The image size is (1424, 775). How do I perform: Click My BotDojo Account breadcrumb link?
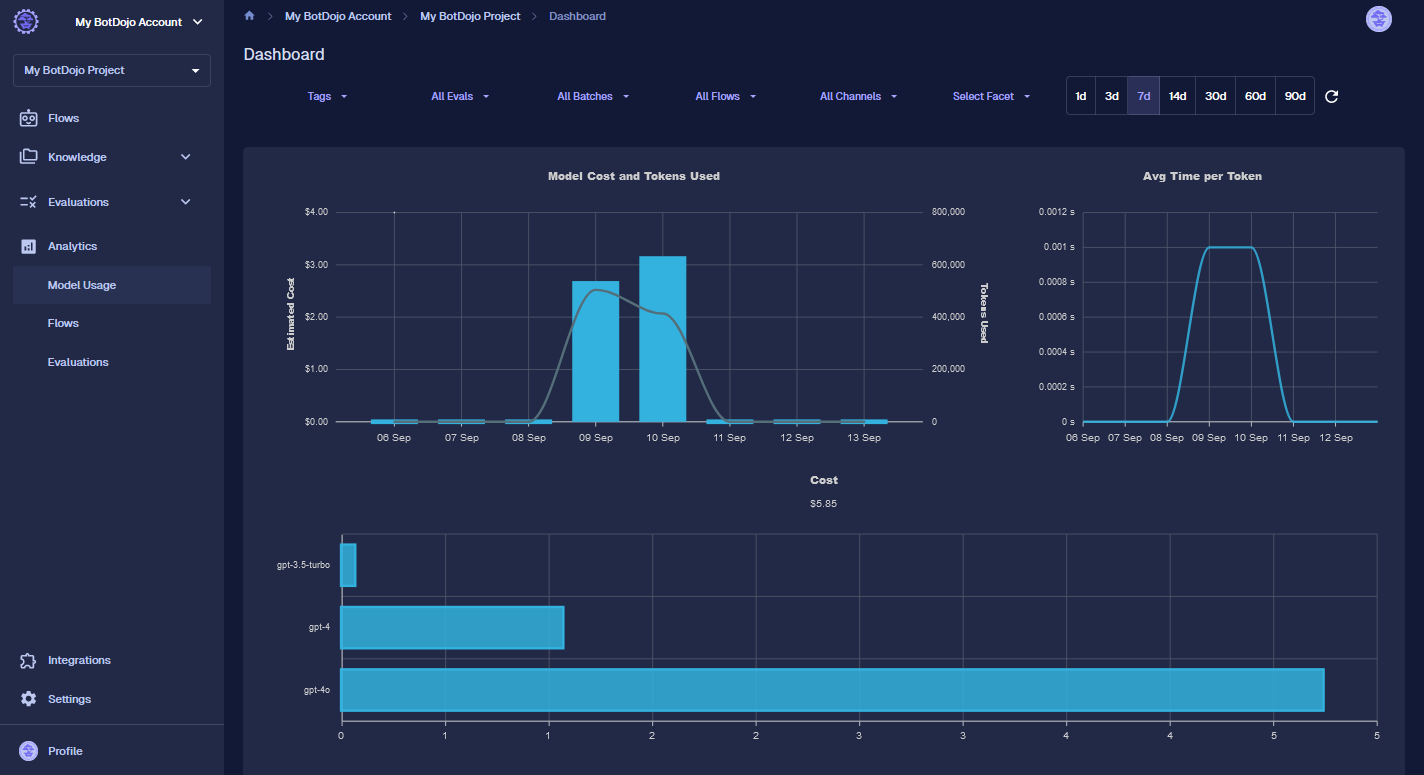(x=338, y=16)
